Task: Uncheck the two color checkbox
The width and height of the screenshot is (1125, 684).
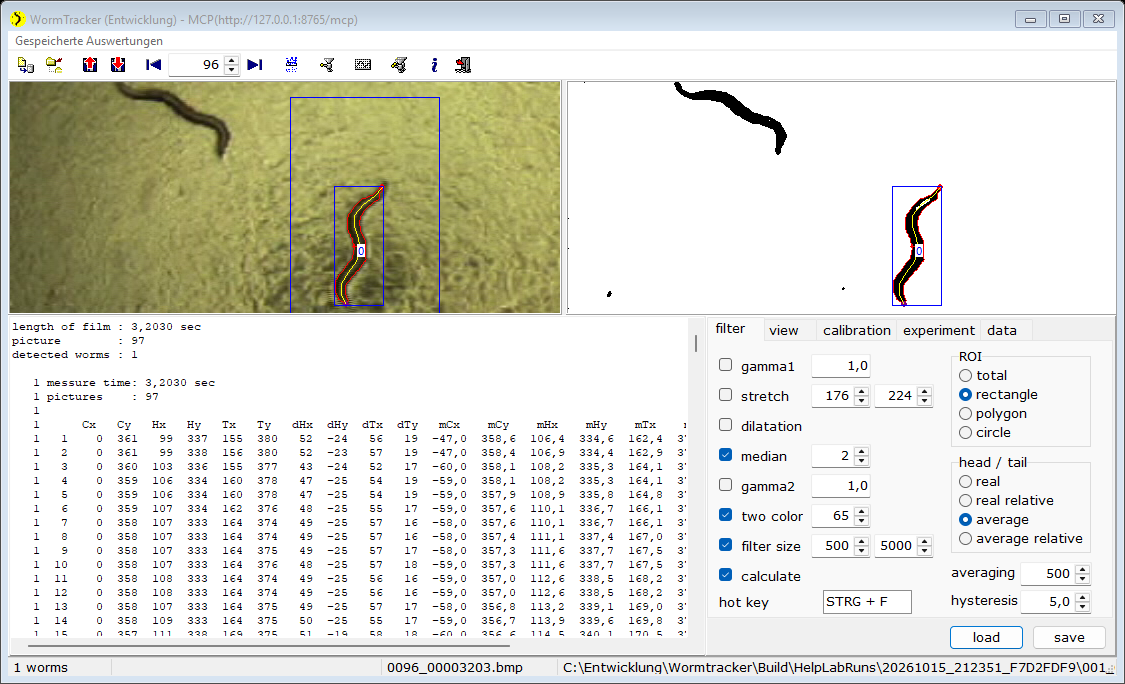Action: pos(725,515)
